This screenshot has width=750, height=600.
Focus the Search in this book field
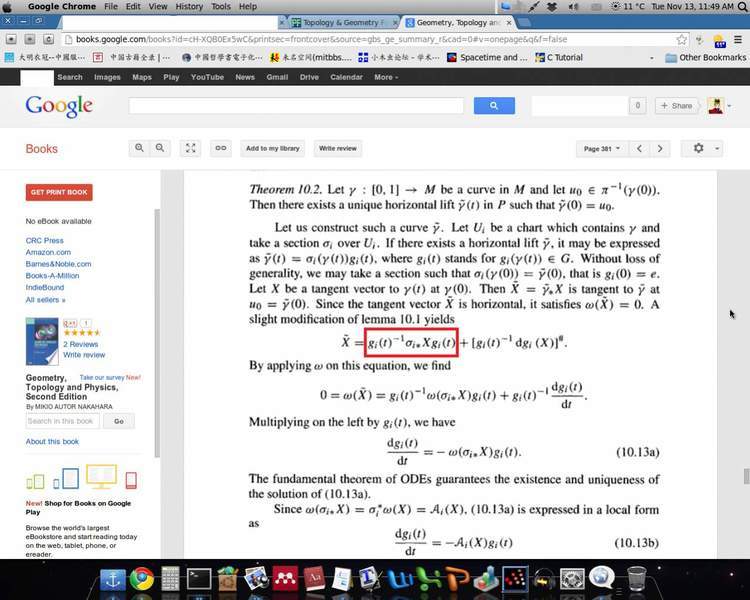[63, 421]
